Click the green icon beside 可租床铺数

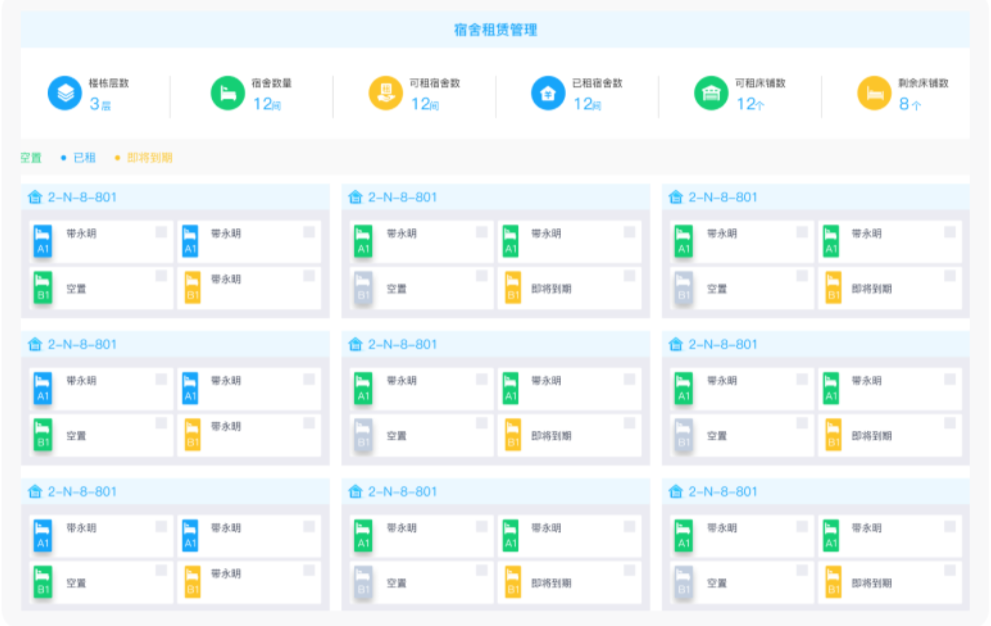pos(711,93)
